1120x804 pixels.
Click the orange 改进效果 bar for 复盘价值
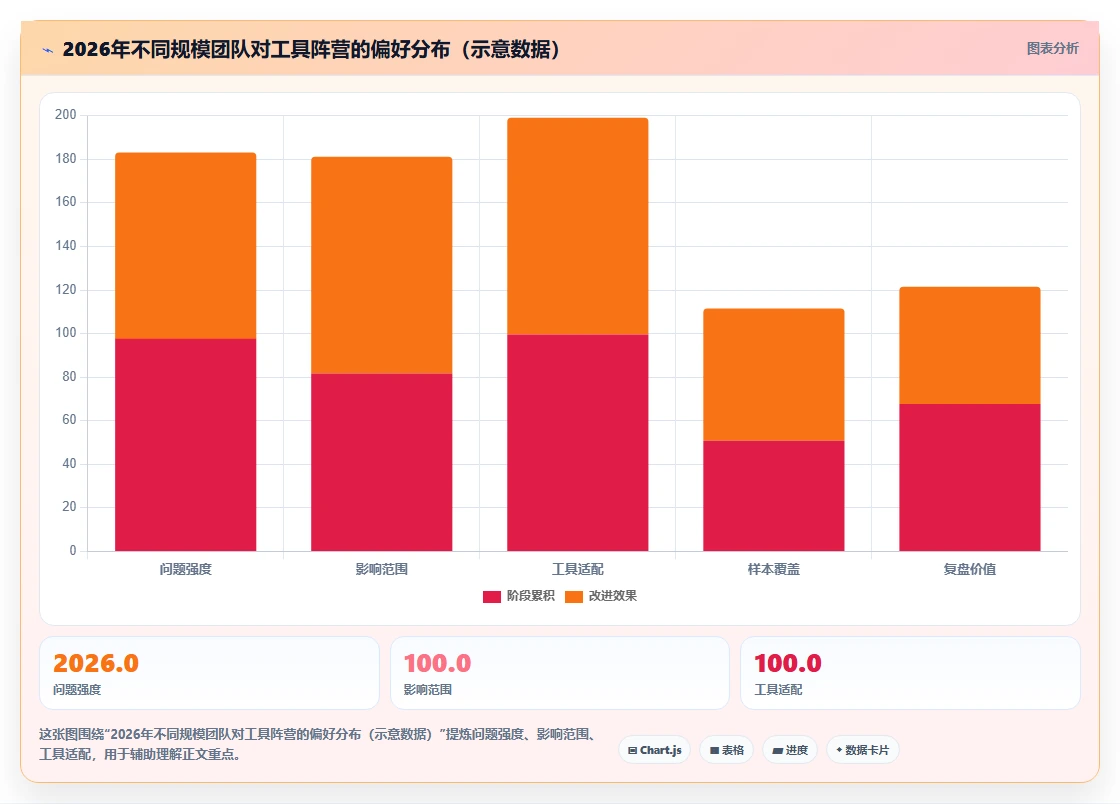pyautogui.click(x=970, y=346)
